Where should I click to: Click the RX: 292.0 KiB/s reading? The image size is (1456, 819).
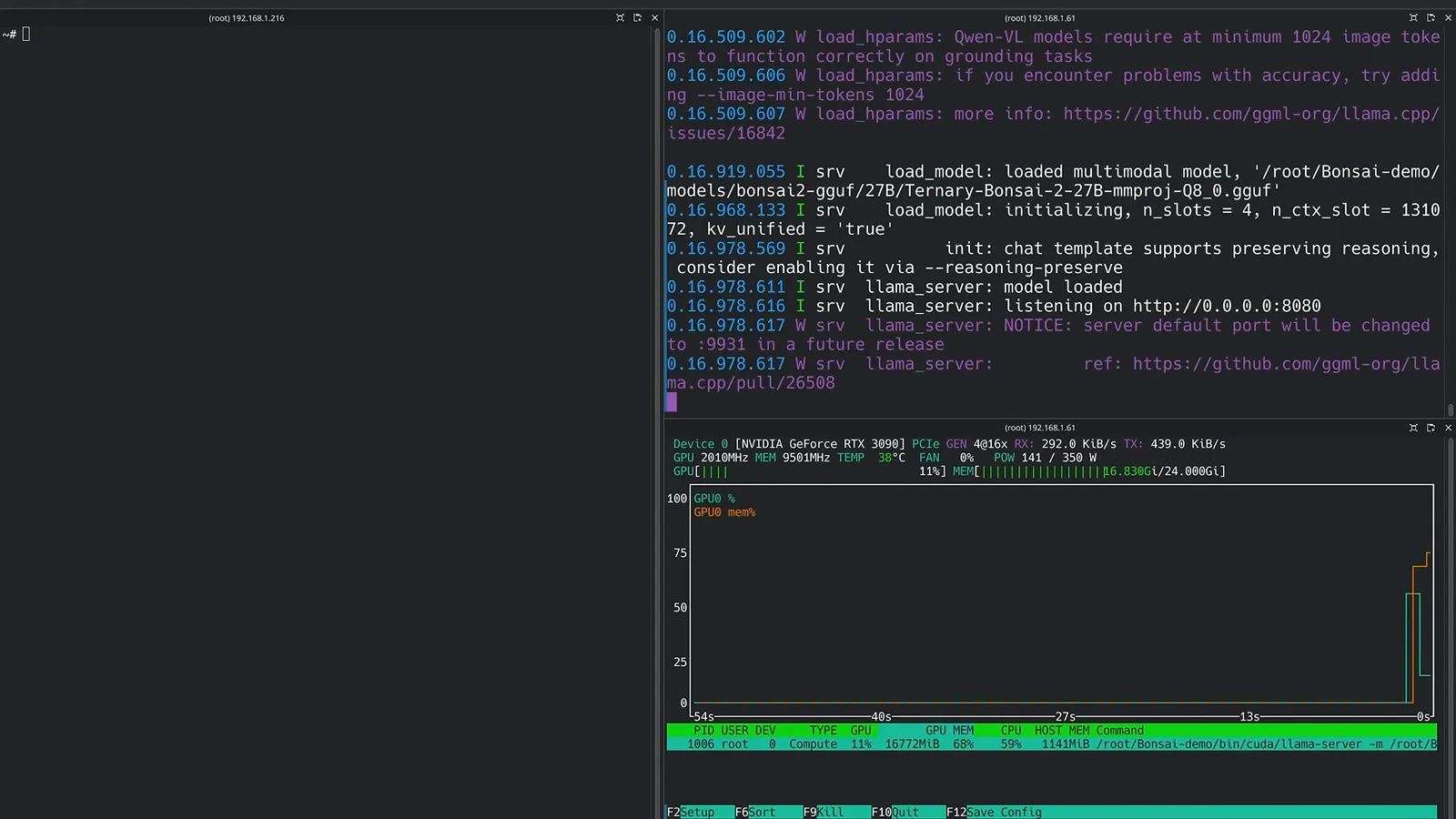tap(1066, 444)
